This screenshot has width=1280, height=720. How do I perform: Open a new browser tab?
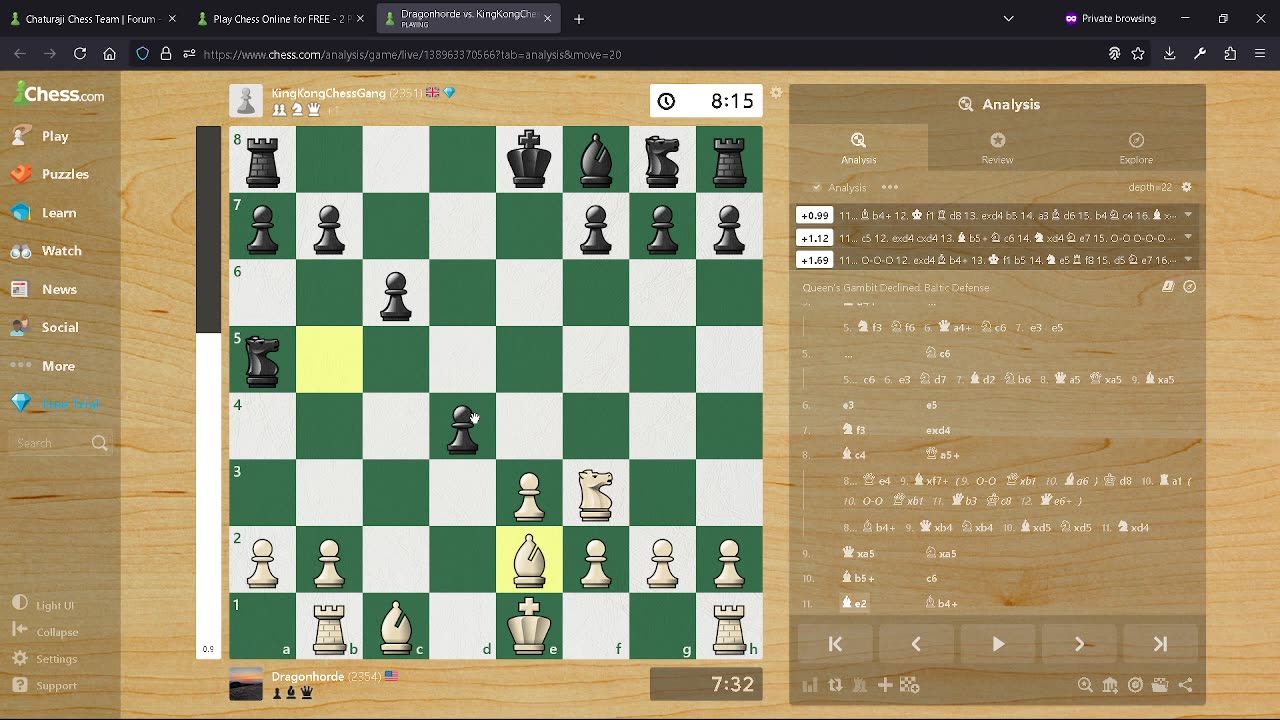point(578,18)
